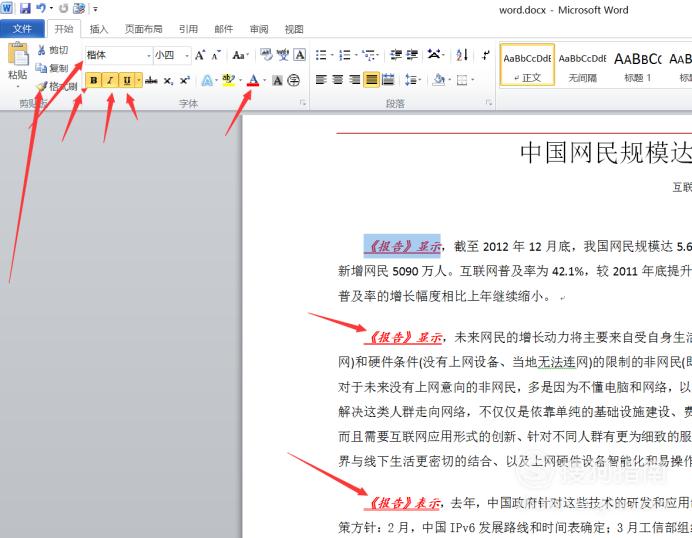692x538 pixels.
Task: Toggle Superscript formatting
Action: click(184, 80)
